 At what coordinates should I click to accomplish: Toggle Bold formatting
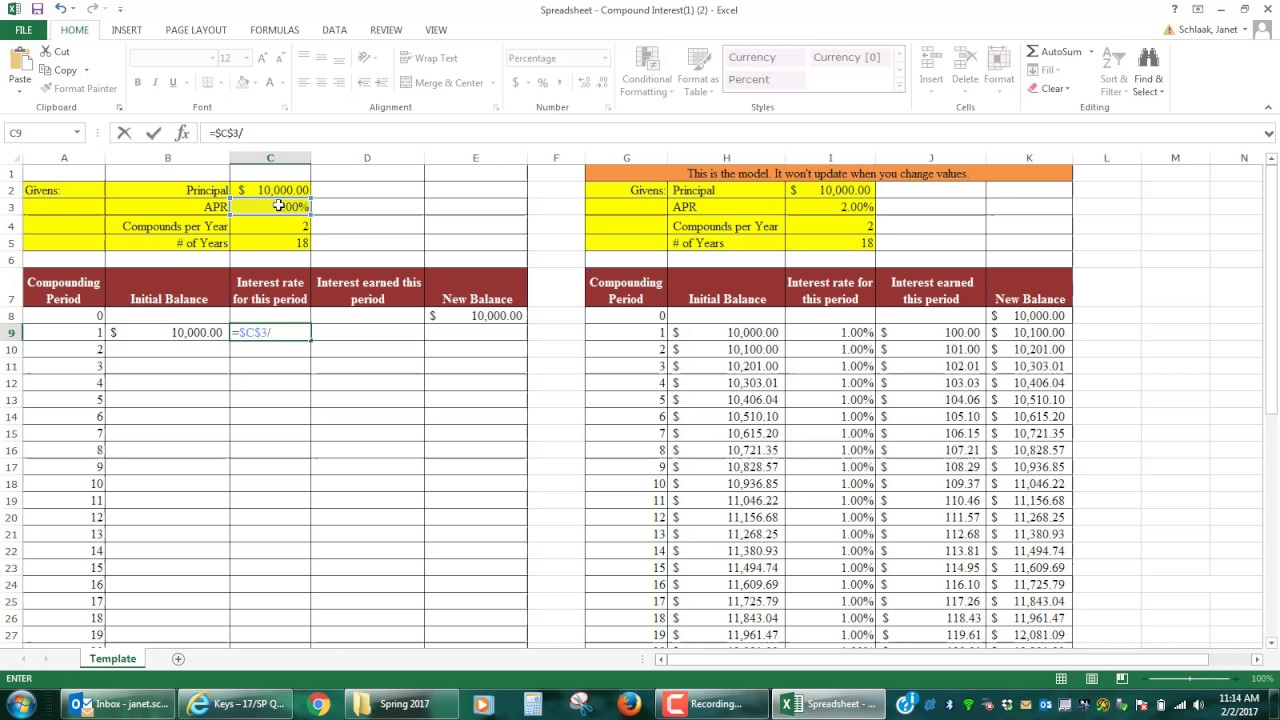click(137, 83)
